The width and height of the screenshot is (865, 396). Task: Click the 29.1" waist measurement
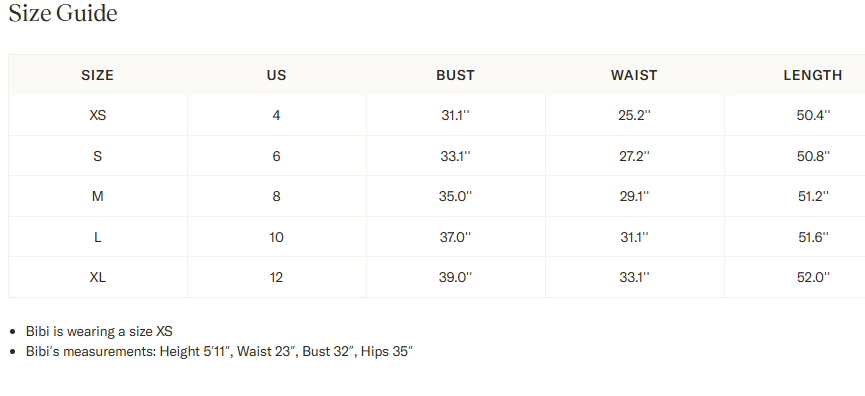coord(634,196)
